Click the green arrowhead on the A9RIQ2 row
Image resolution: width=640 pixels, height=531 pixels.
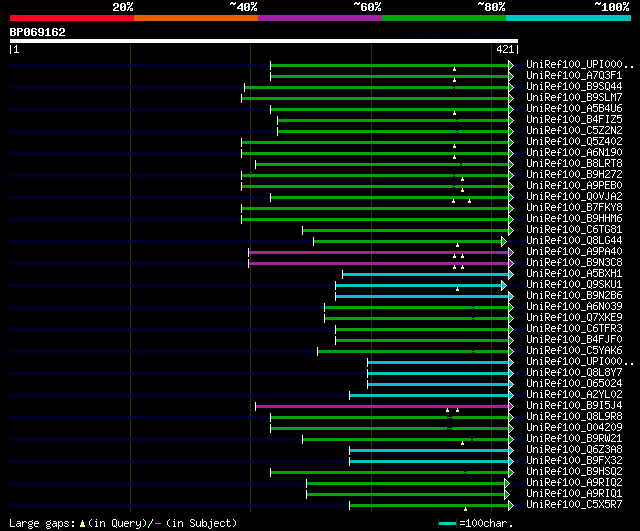(x=507, y=484)
